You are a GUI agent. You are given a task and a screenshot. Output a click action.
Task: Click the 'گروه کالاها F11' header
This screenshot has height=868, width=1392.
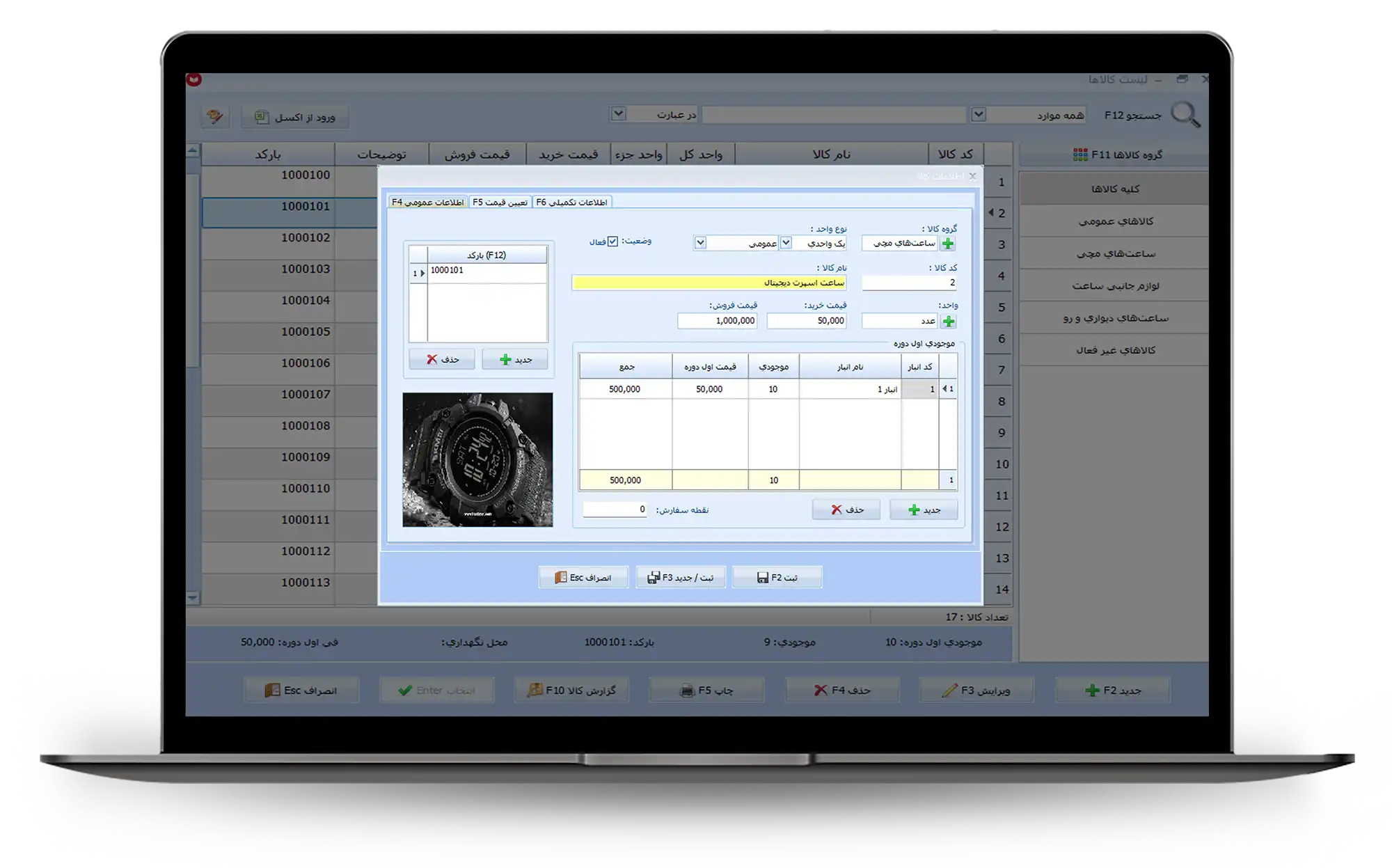click(x=1114, y=155)
